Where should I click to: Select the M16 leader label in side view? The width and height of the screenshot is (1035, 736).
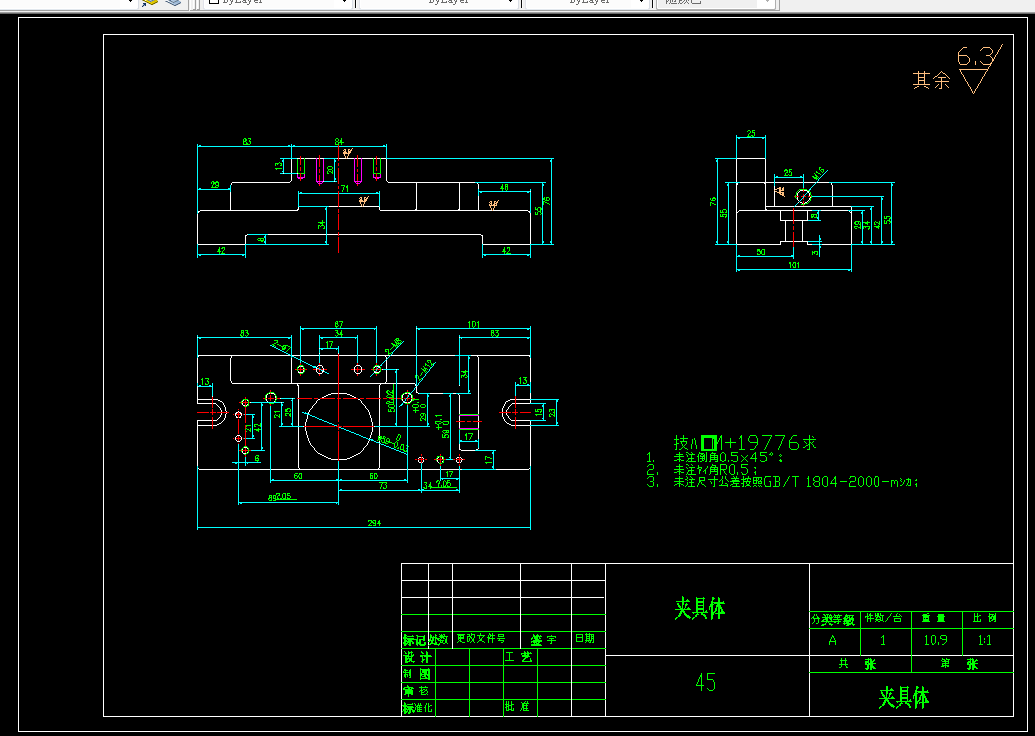click(x=819, y=174)
